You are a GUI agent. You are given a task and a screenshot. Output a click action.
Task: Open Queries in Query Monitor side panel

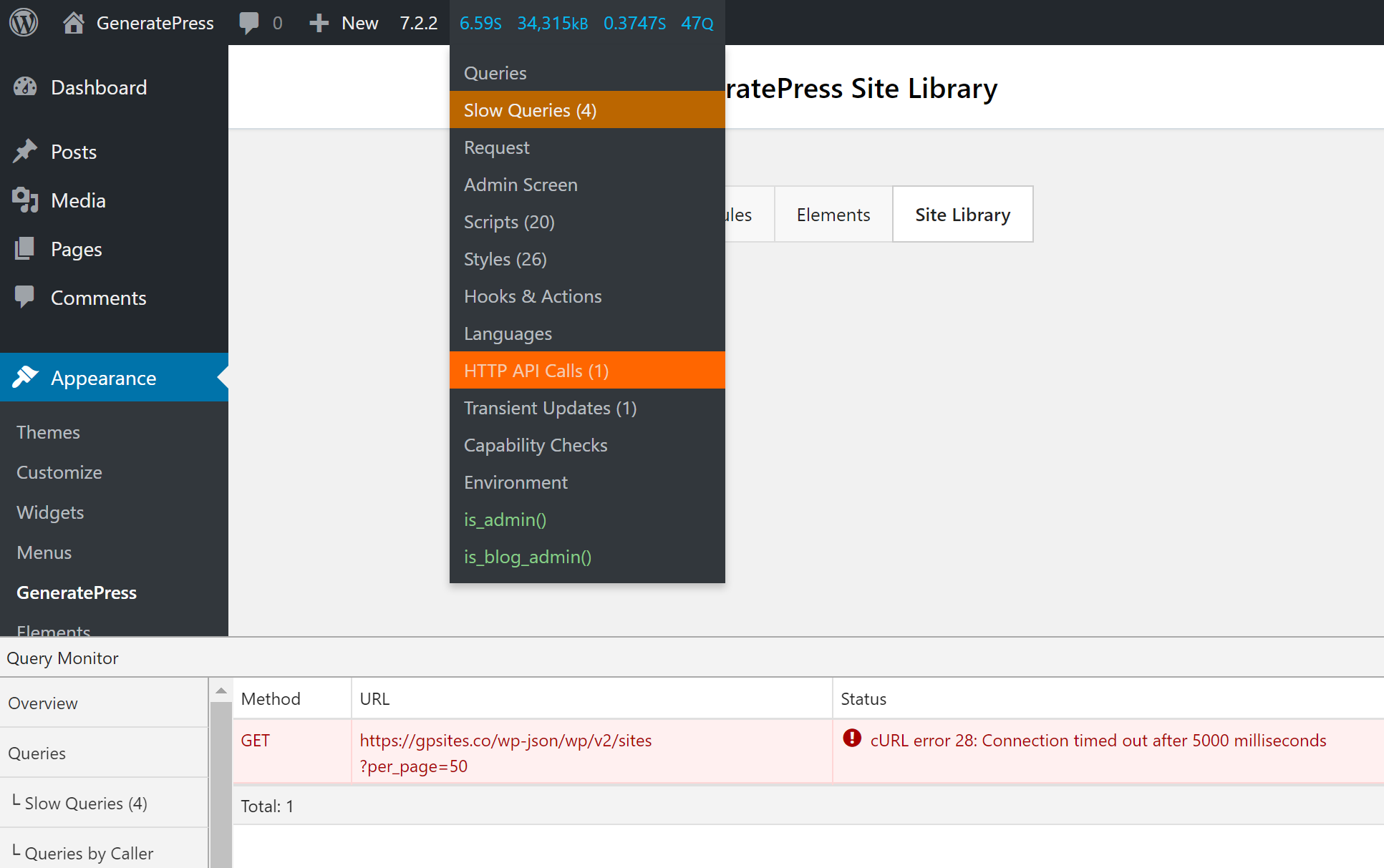(104, 753)
